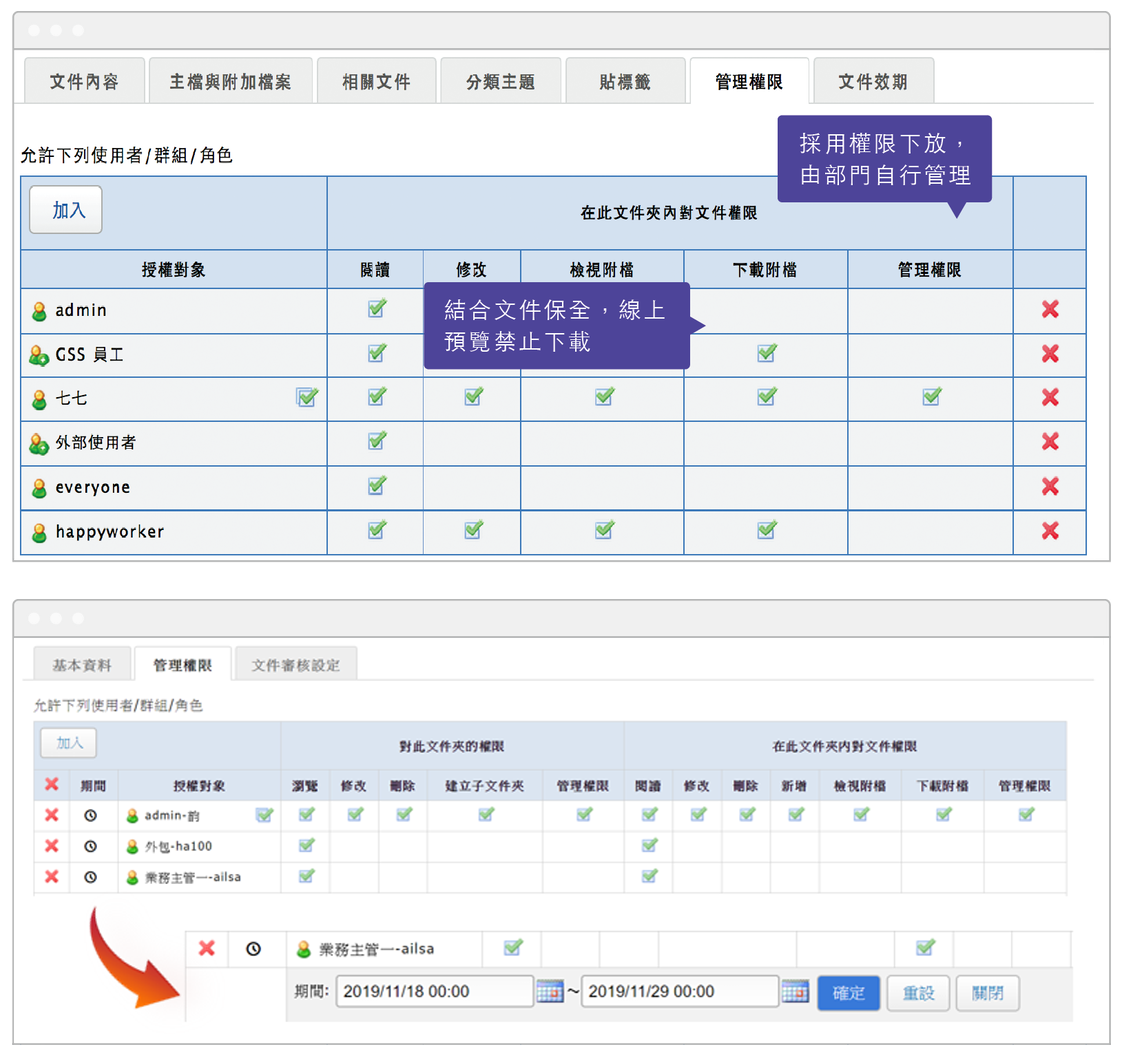Screen dimensions: 1123x1062
Task: Toggle the select-all checkbox beside admin-韵
Action: coord(264,815)
